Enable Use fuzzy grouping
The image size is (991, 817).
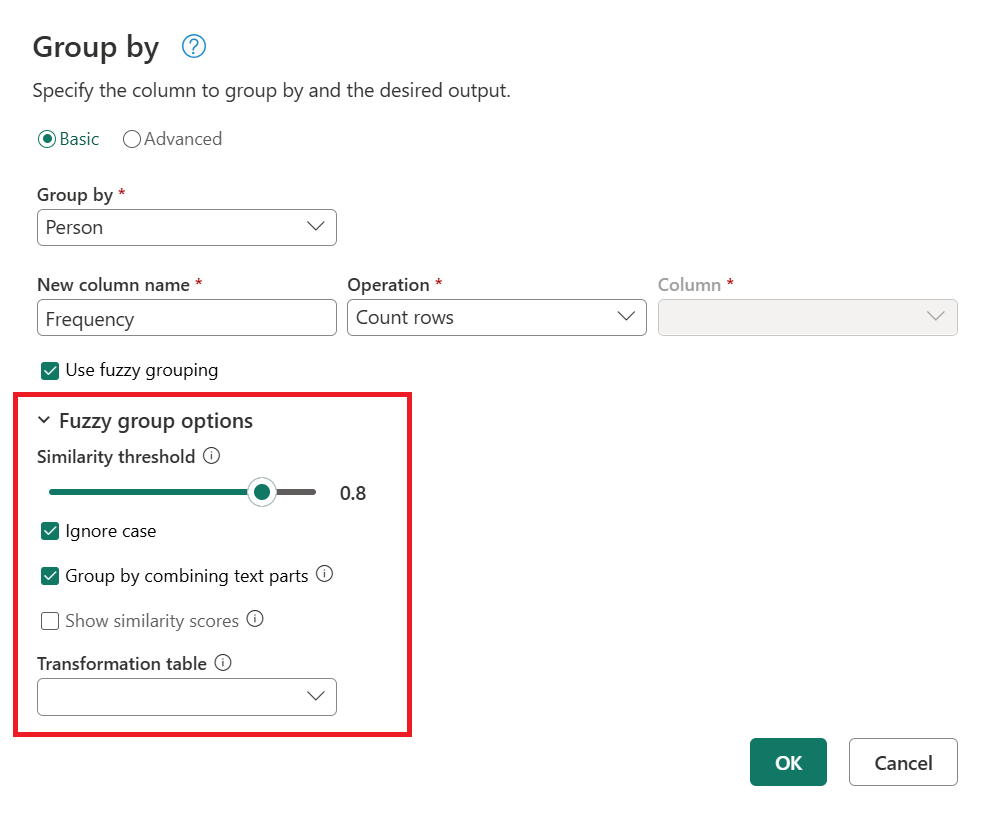(x=49, y=370)
